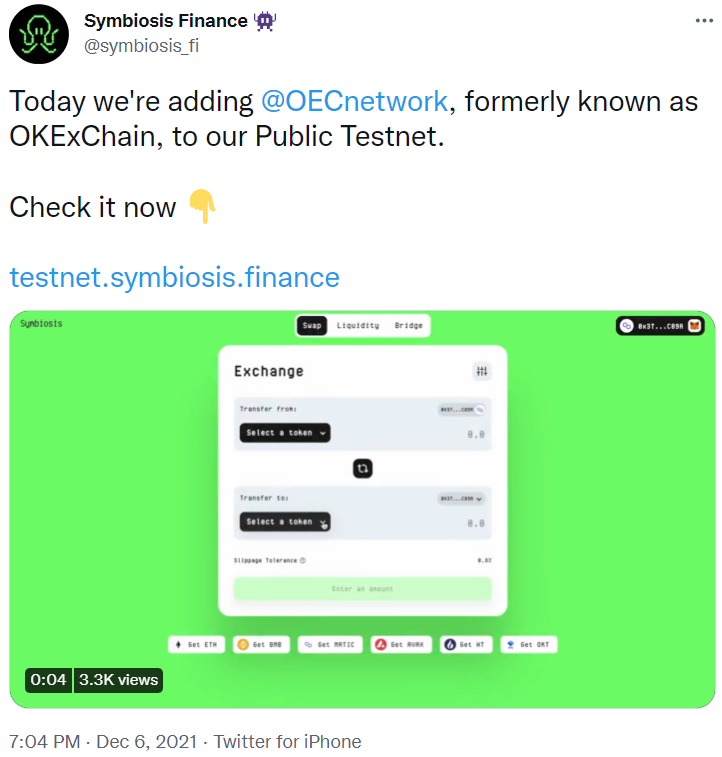Click the MetaMask fox wallet icon
Viewport: 722px width, 757px height.
click(x=694, y=326)
